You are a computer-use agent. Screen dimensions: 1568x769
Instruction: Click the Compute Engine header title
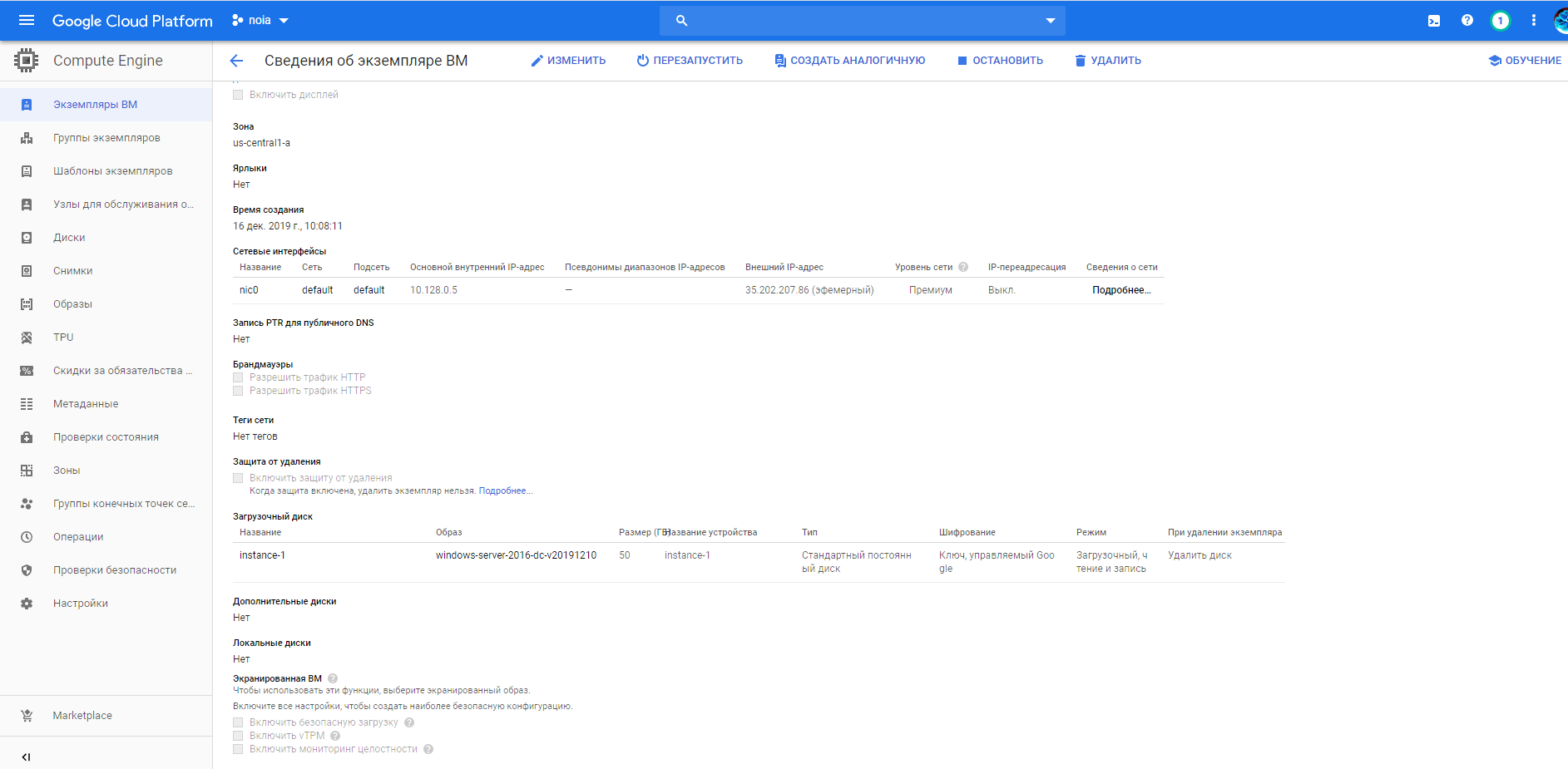(108, 61)
